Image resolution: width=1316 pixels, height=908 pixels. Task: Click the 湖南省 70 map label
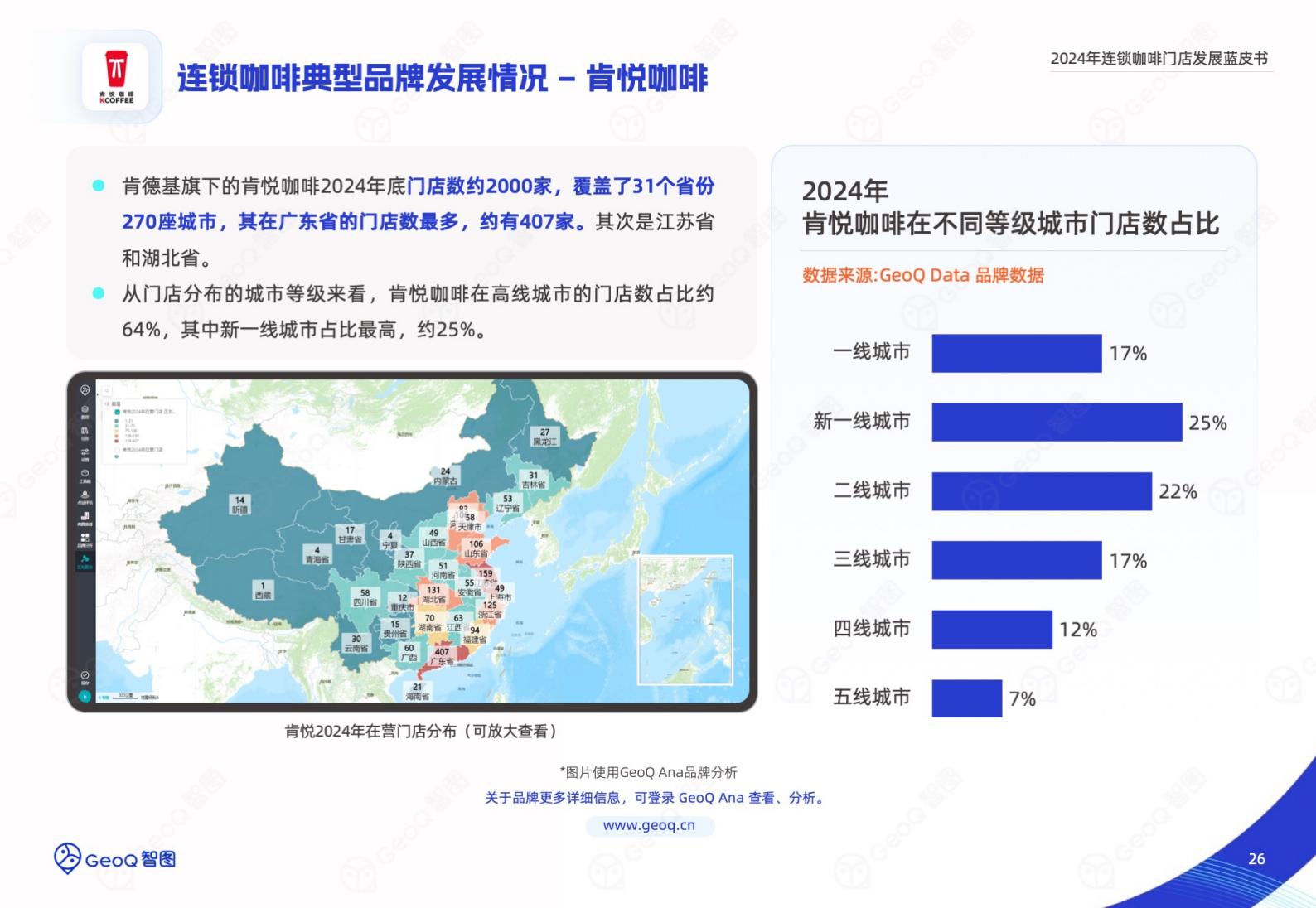429,623
